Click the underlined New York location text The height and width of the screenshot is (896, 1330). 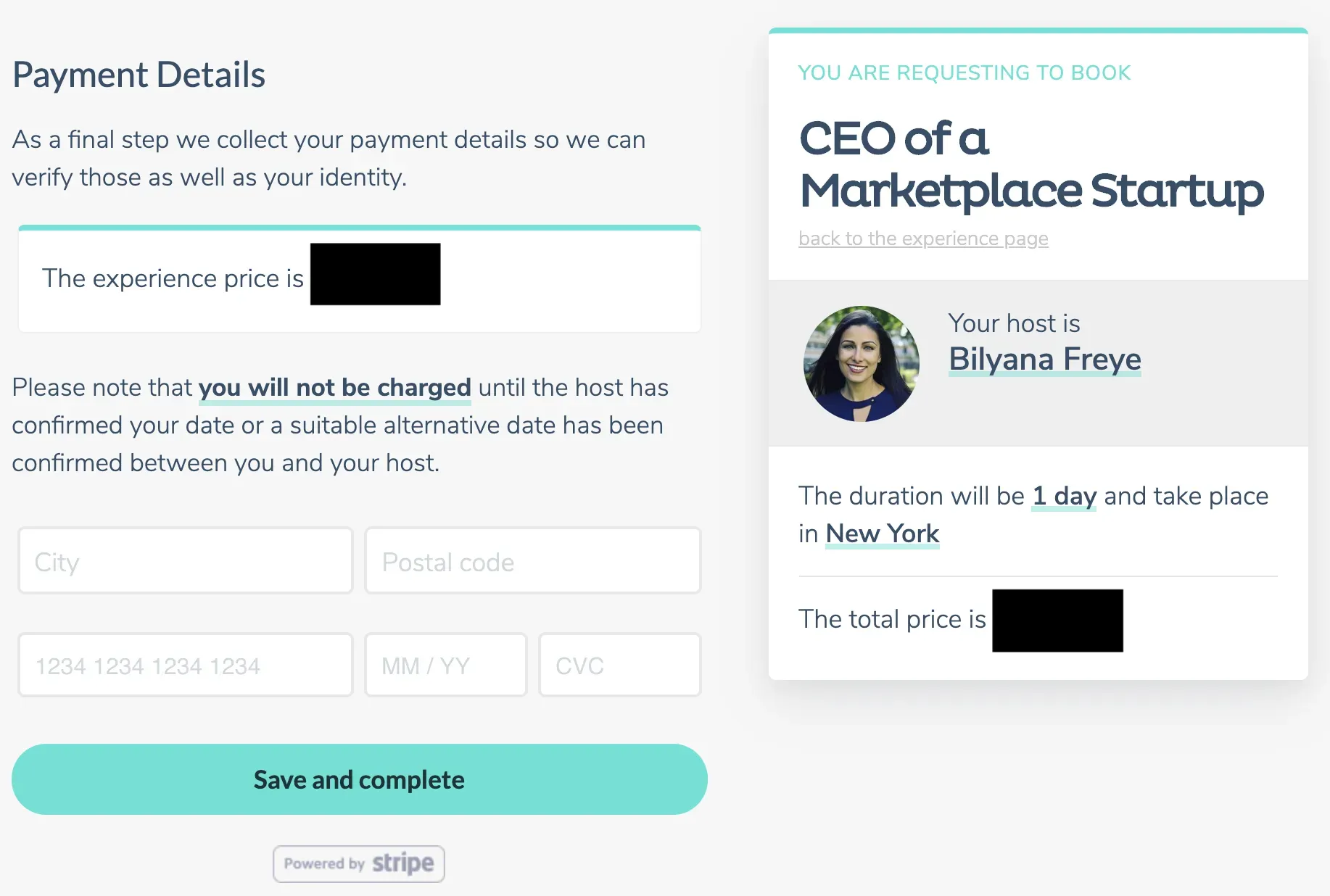pyautogui.click(x=882, y=534)
